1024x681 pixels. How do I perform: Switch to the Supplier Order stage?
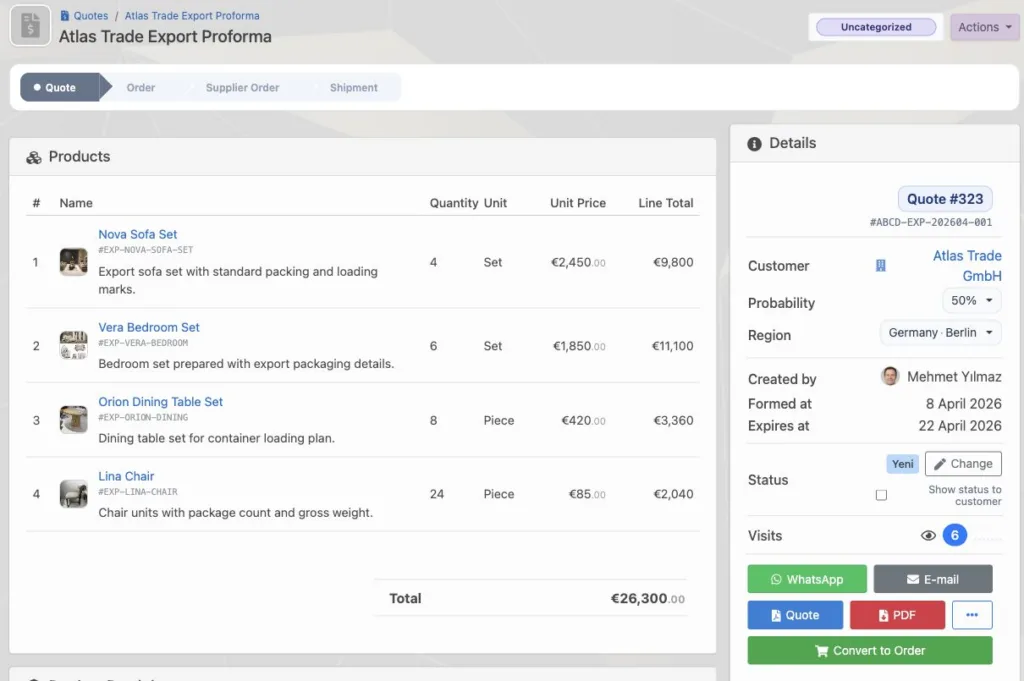tap(242, 87)
